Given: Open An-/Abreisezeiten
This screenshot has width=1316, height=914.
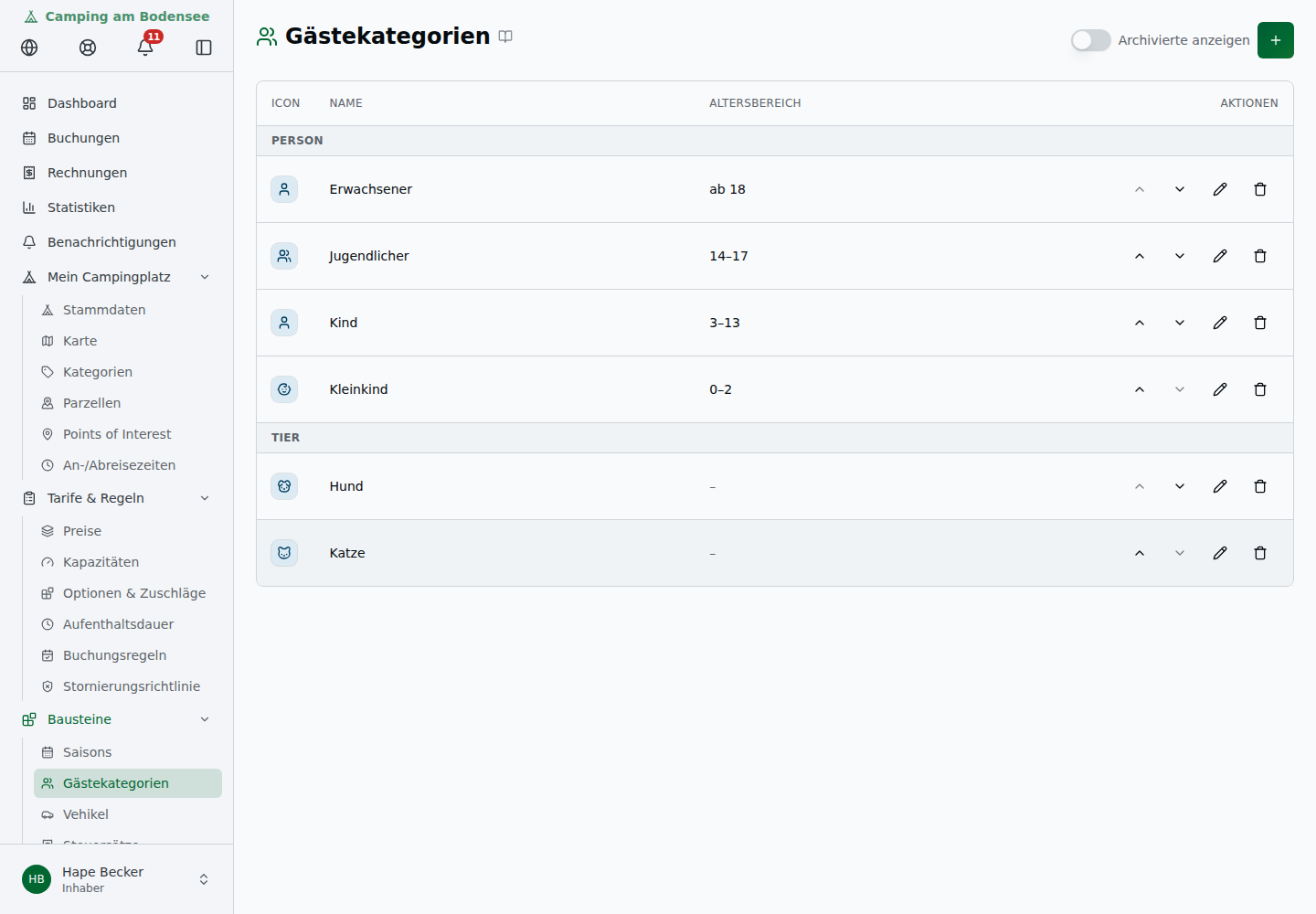Looking at the screenshot, I should point(128,465).
